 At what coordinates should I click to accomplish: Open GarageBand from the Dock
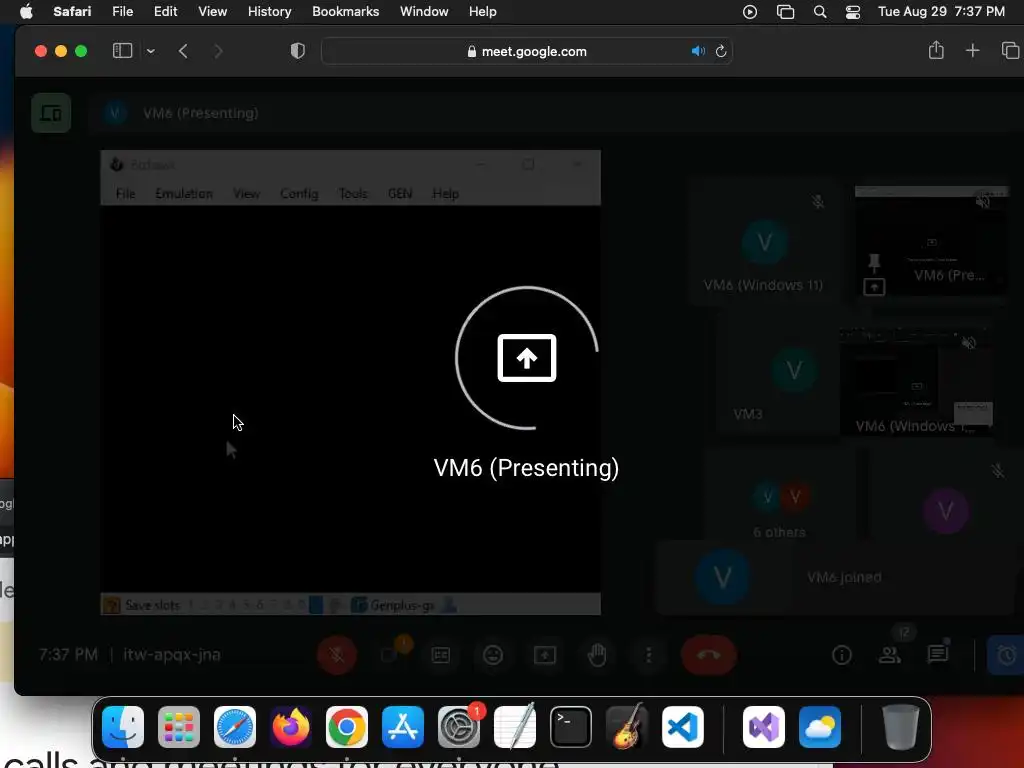click(627, 727)
